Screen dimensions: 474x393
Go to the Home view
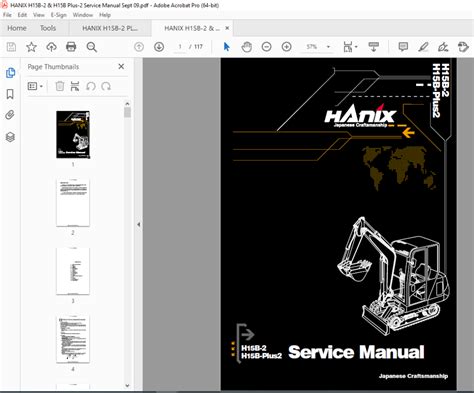pyautogui.click(x=17, y=28)
